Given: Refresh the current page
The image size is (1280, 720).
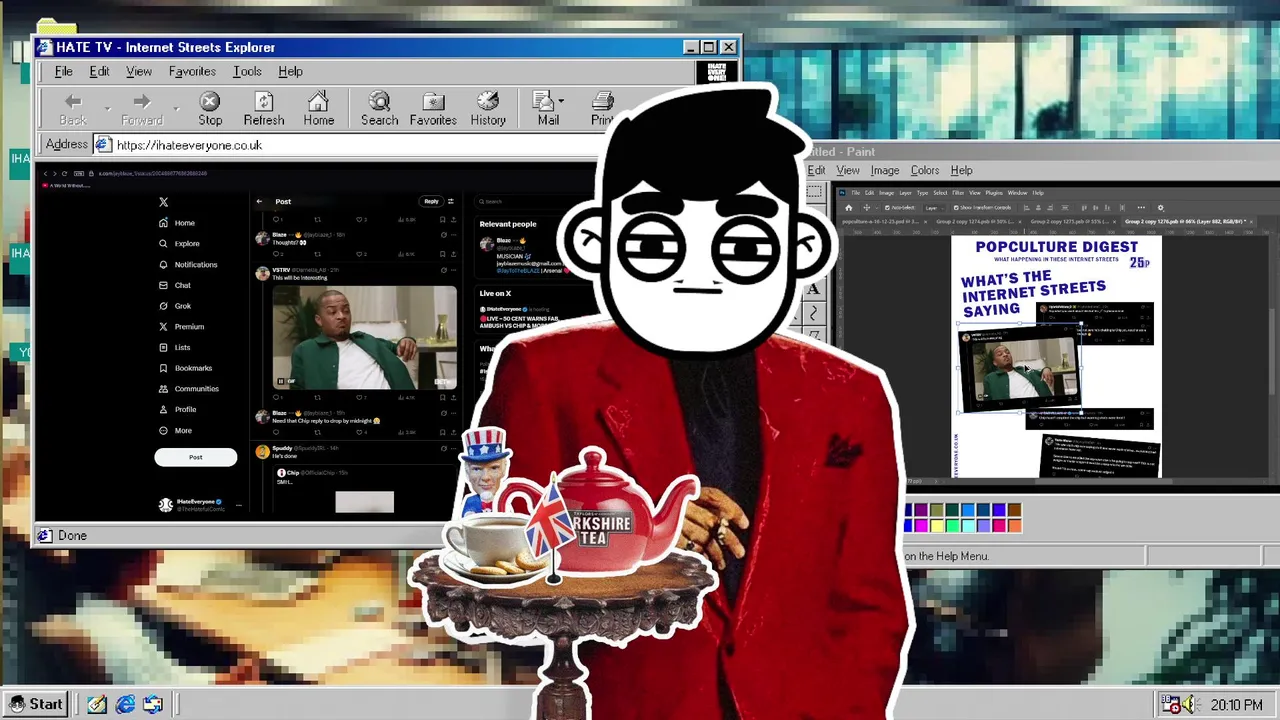Looking at the screenshot, I should point(264,109).
